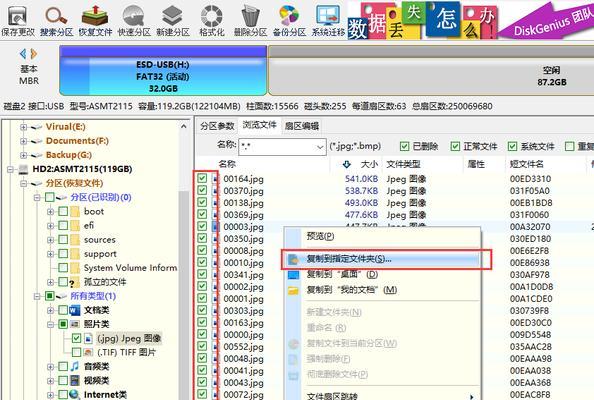The image size is (594, 400).
Task: Select the file 00552.jpg
Action: point(243,347)
